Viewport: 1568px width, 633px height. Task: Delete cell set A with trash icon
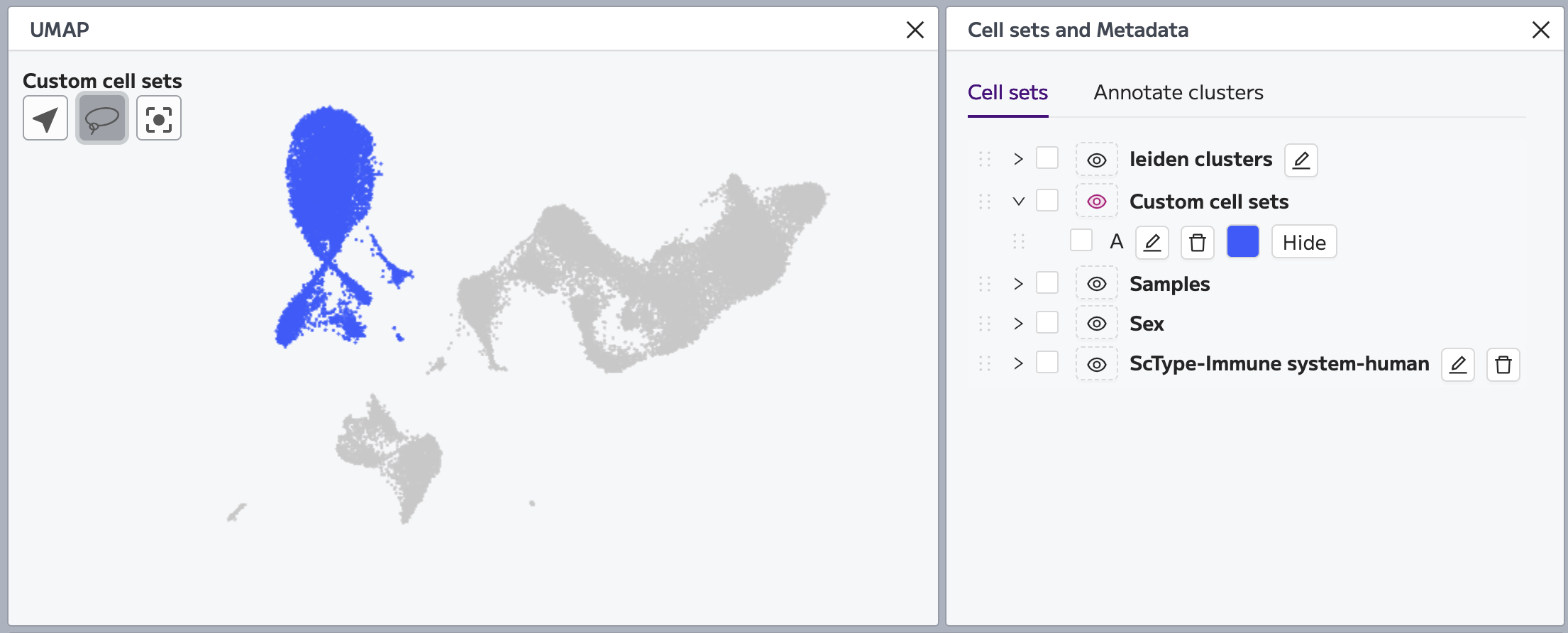1198,243
